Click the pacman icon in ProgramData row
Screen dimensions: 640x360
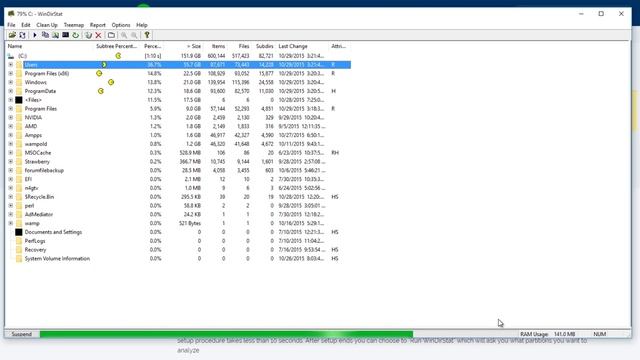pos(101,91)
